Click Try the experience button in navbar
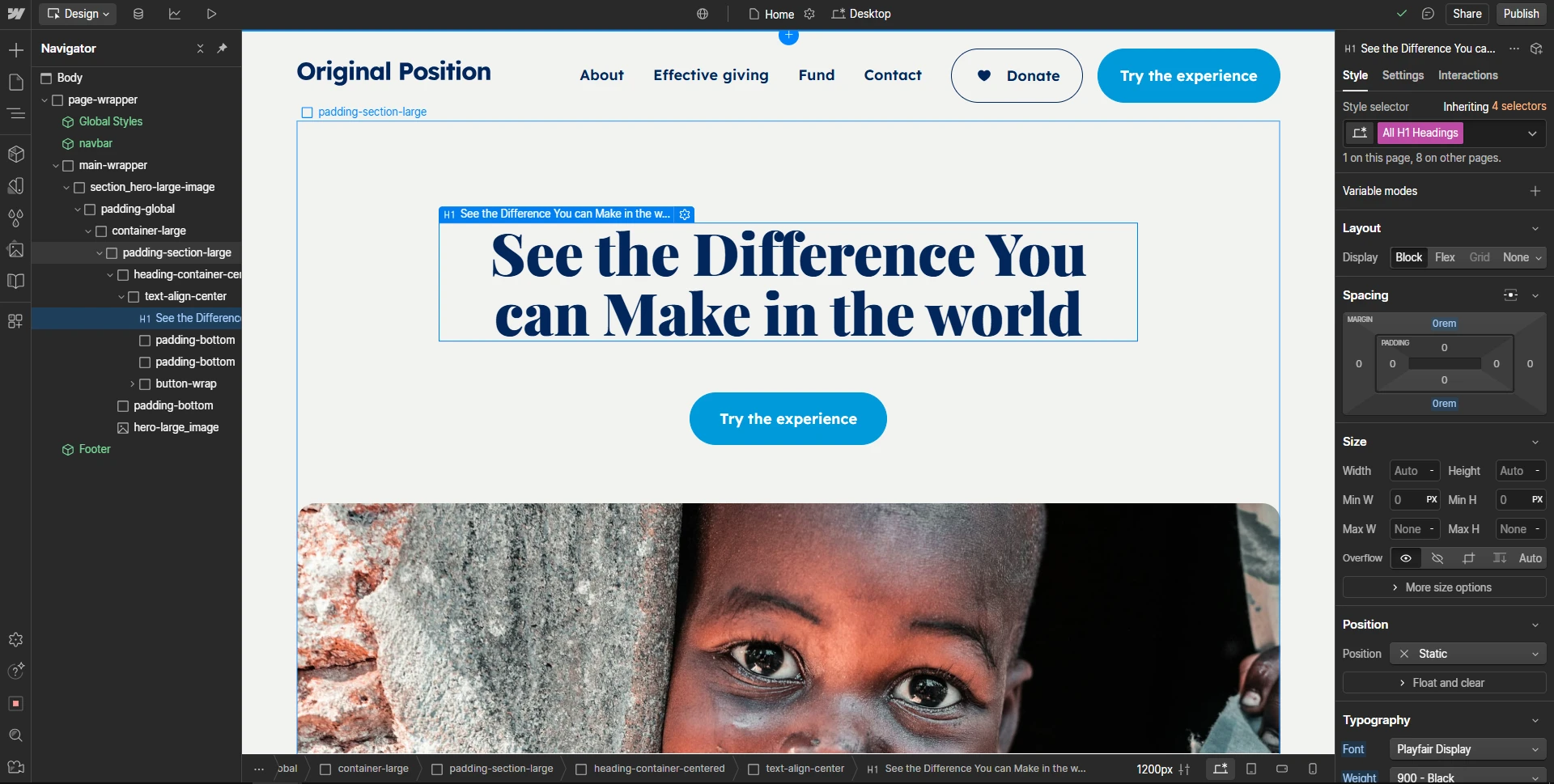The image size is (1554, 784). click(1188, 75)
